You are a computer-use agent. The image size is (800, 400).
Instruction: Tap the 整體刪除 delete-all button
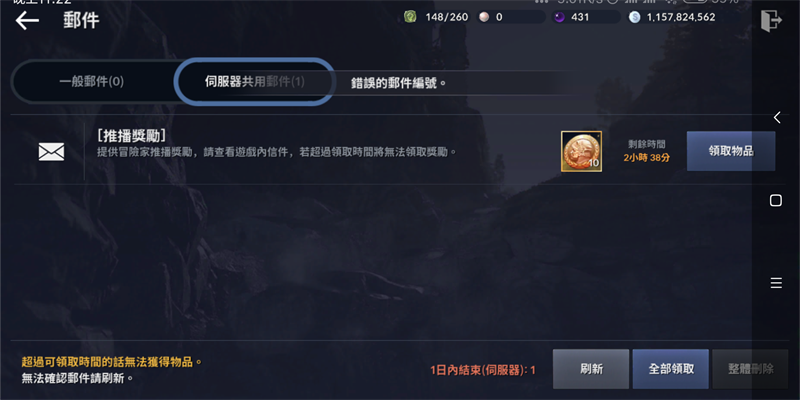tap(750, 369)
